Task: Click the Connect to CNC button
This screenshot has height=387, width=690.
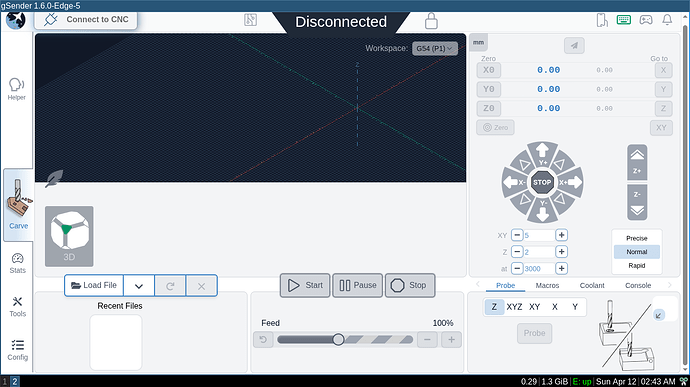Action: tap(86, 20)
